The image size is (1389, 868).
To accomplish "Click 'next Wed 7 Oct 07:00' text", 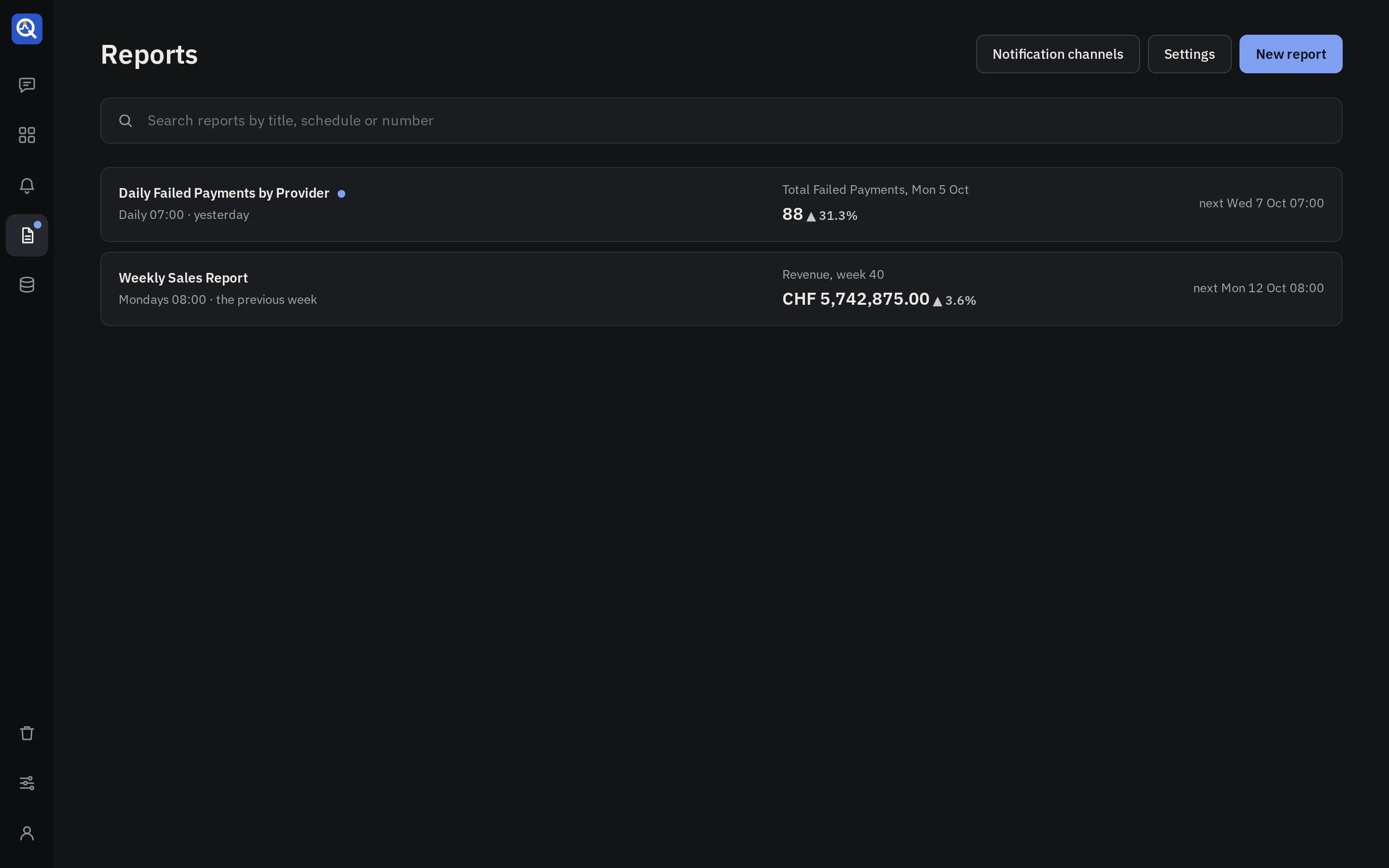I will pos(1261,203).
